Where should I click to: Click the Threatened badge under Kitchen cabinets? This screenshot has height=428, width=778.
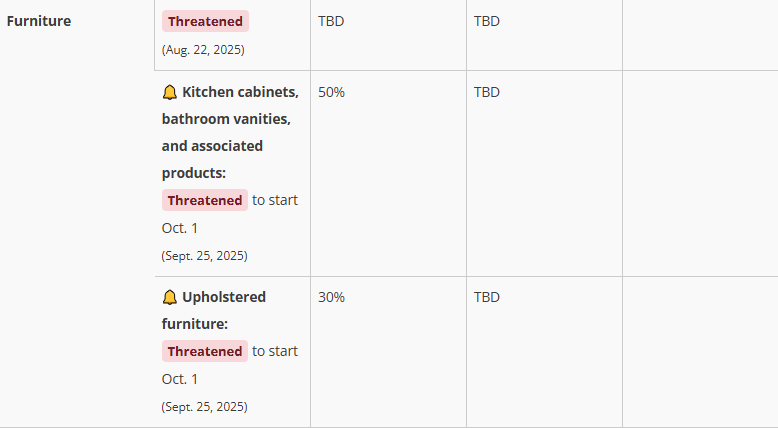pyautogui.click(x=205, y=200)
